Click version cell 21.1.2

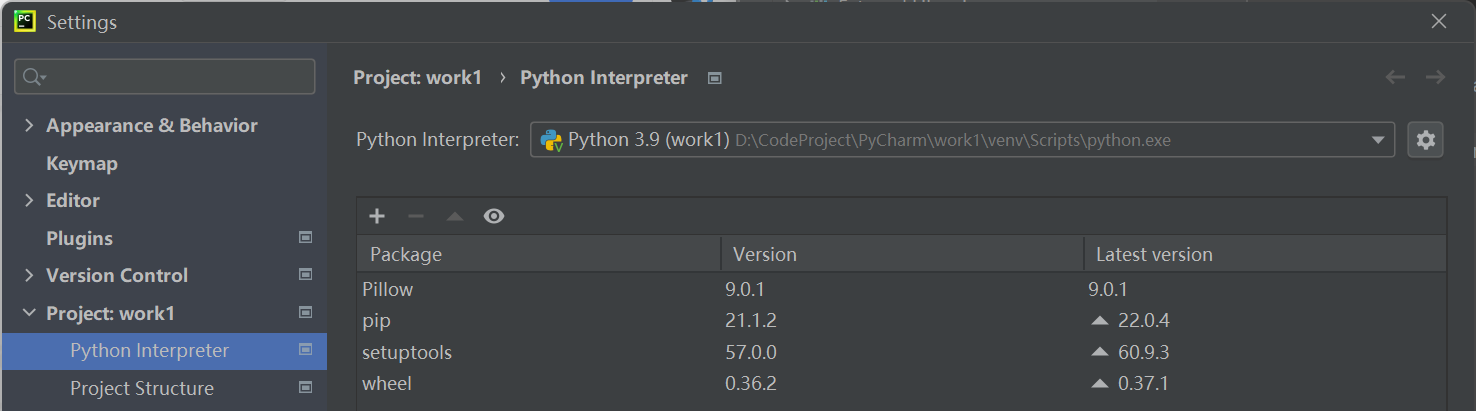coord(751,321)
